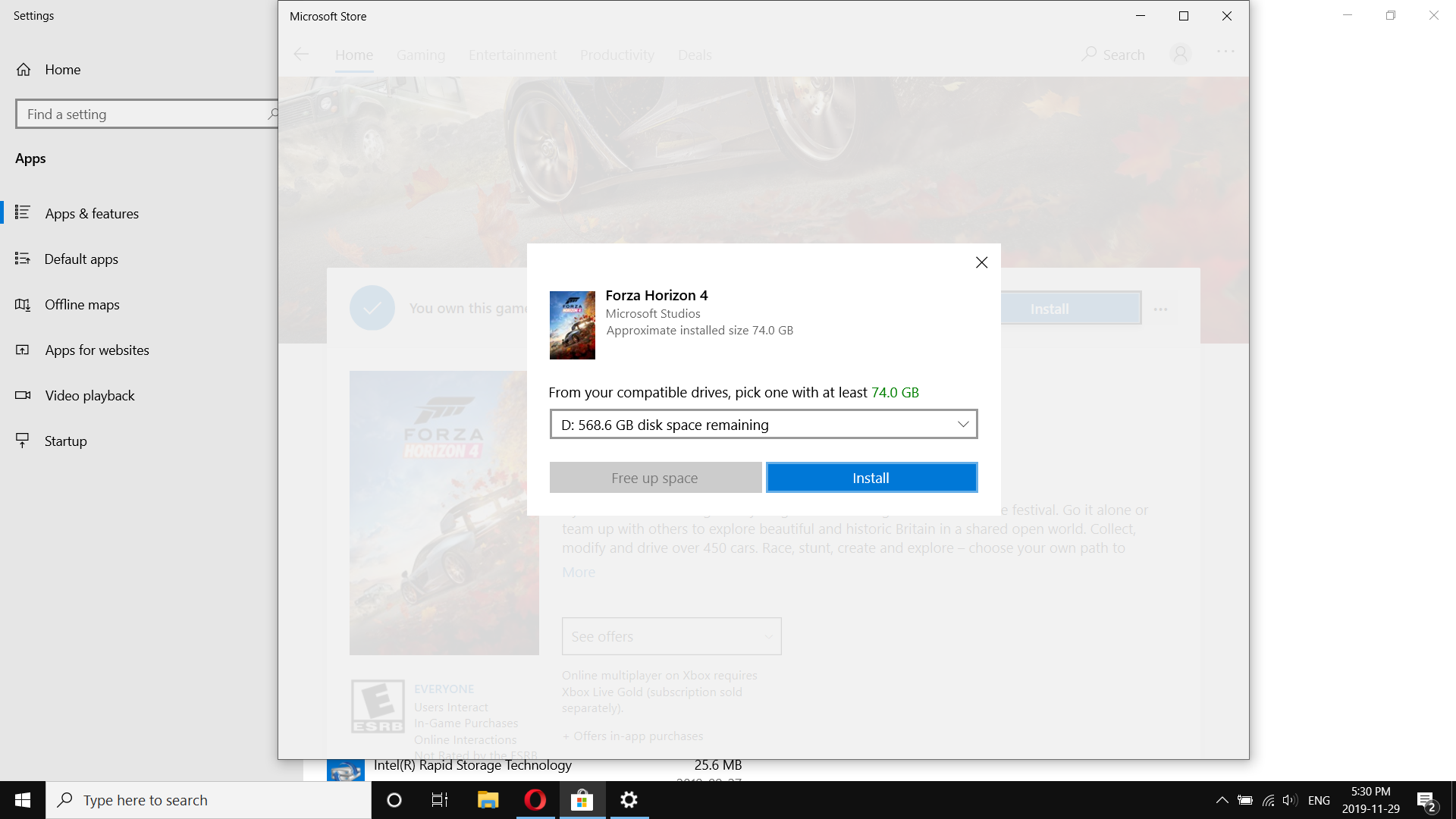Open Search in Microsoft Store
Screen dimensions: 1456x819
1112,55
